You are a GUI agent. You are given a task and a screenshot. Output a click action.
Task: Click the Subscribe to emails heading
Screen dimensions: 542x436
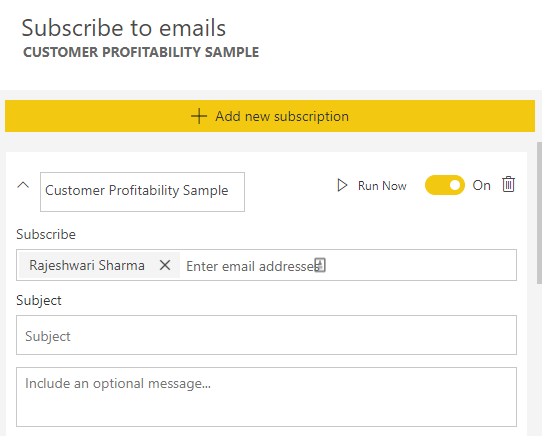pyautogui.click(x=124, y=28)
